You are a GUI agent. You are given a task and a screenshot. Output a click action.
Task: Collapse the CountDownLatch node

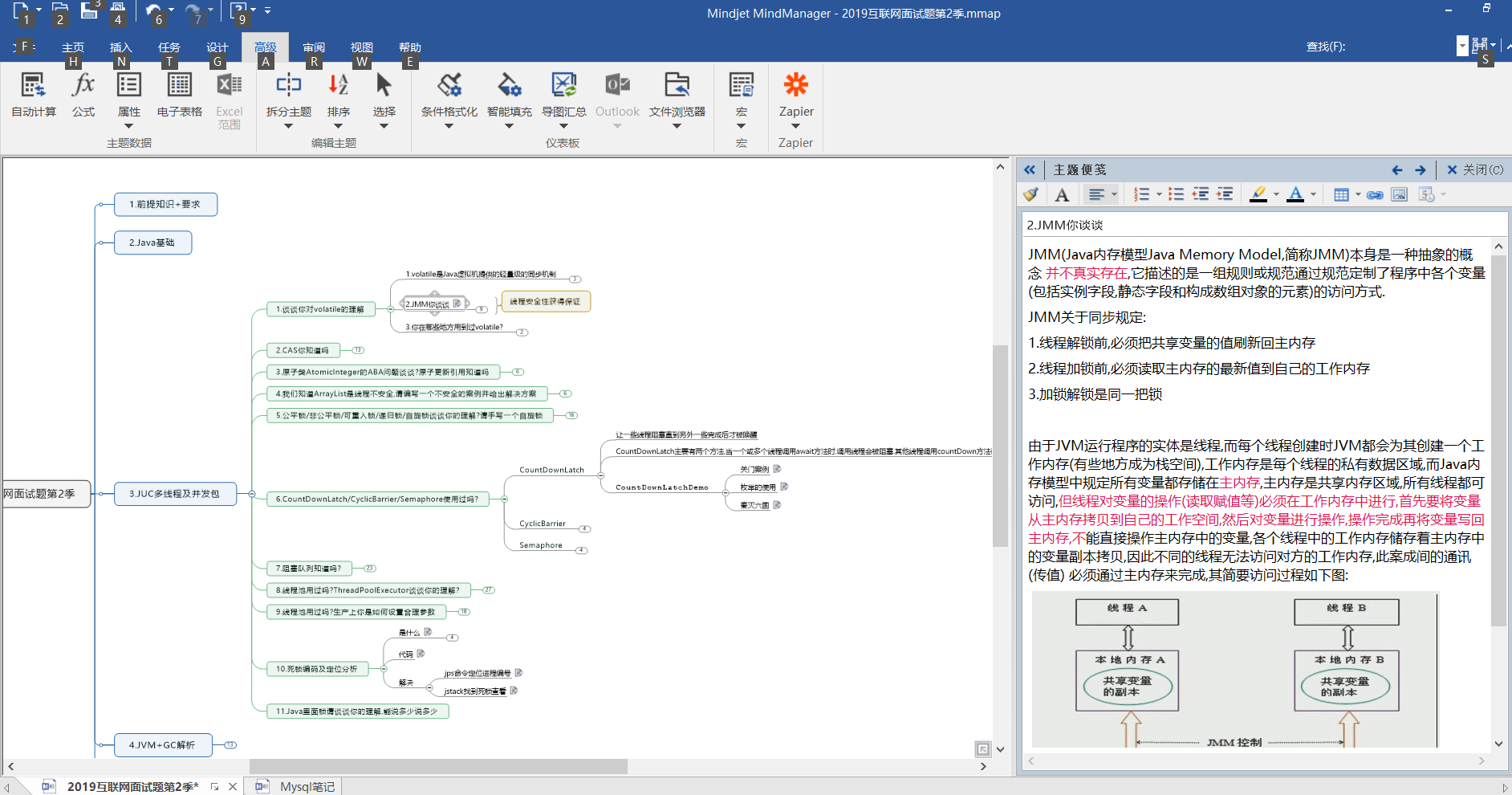[x=600, y=475]
